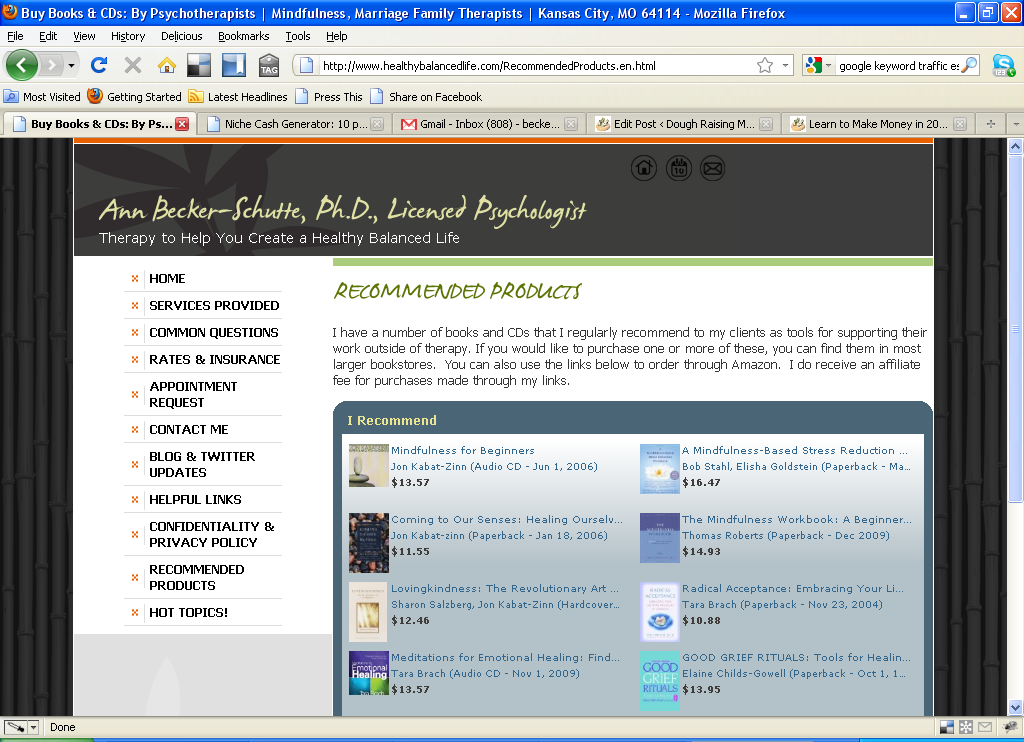1024x742 pixels.
Task: Open the Edit menu
Action: pos(48,36)
